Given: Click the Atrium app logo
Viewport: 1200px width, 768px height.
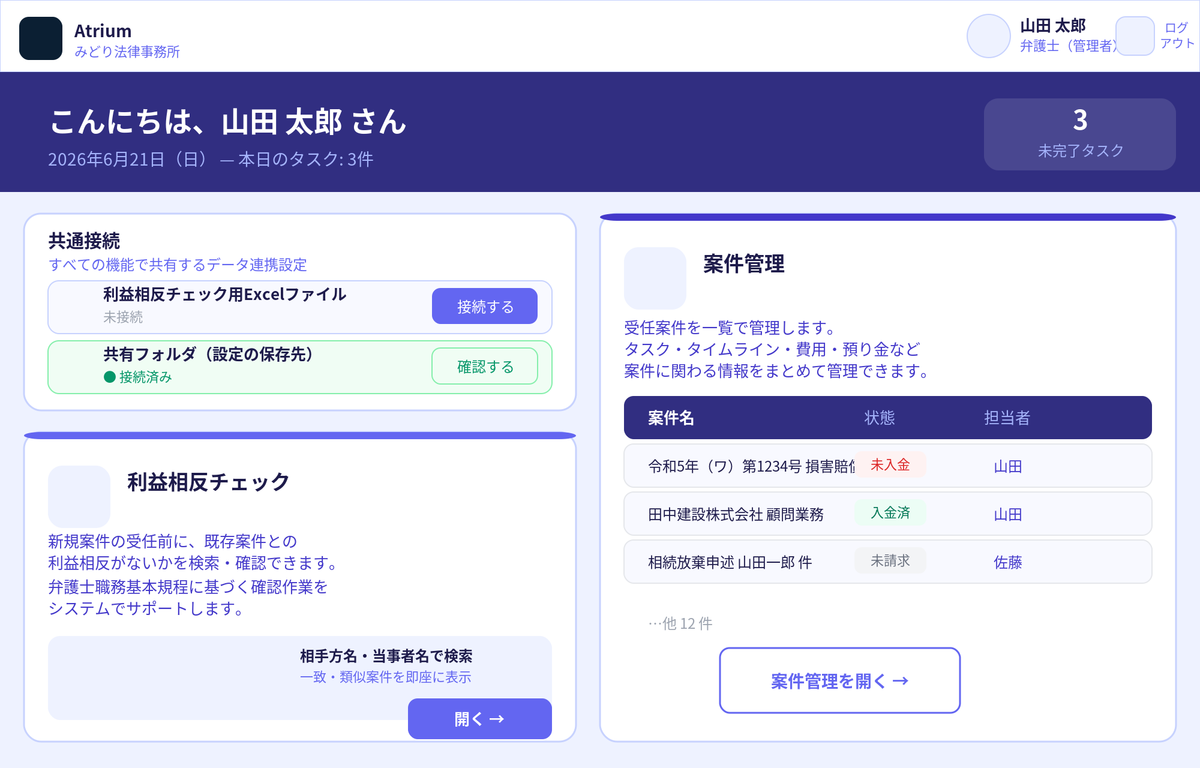Looking at the screenshot, I should [41, 38].
